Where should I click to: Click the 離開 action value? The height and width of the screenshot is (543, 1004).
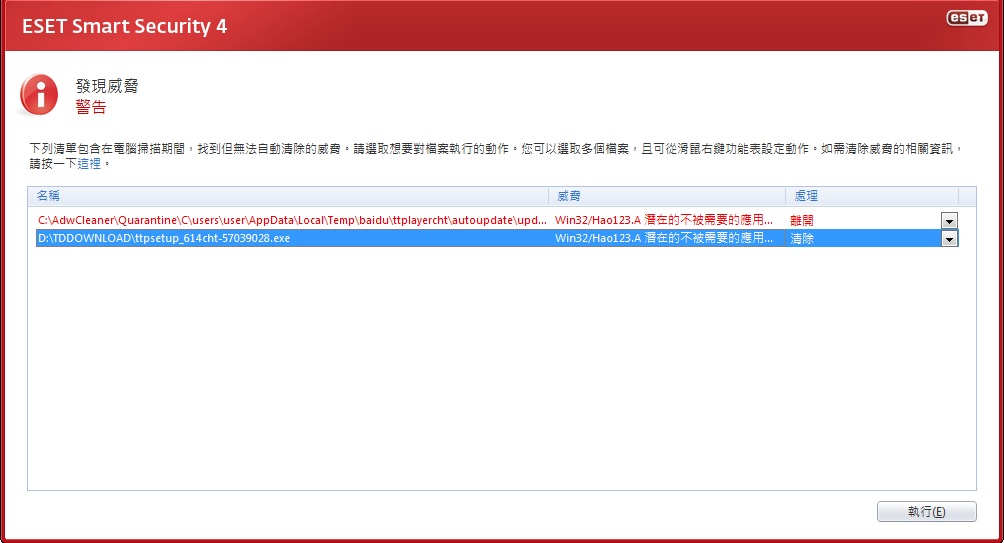802,220
